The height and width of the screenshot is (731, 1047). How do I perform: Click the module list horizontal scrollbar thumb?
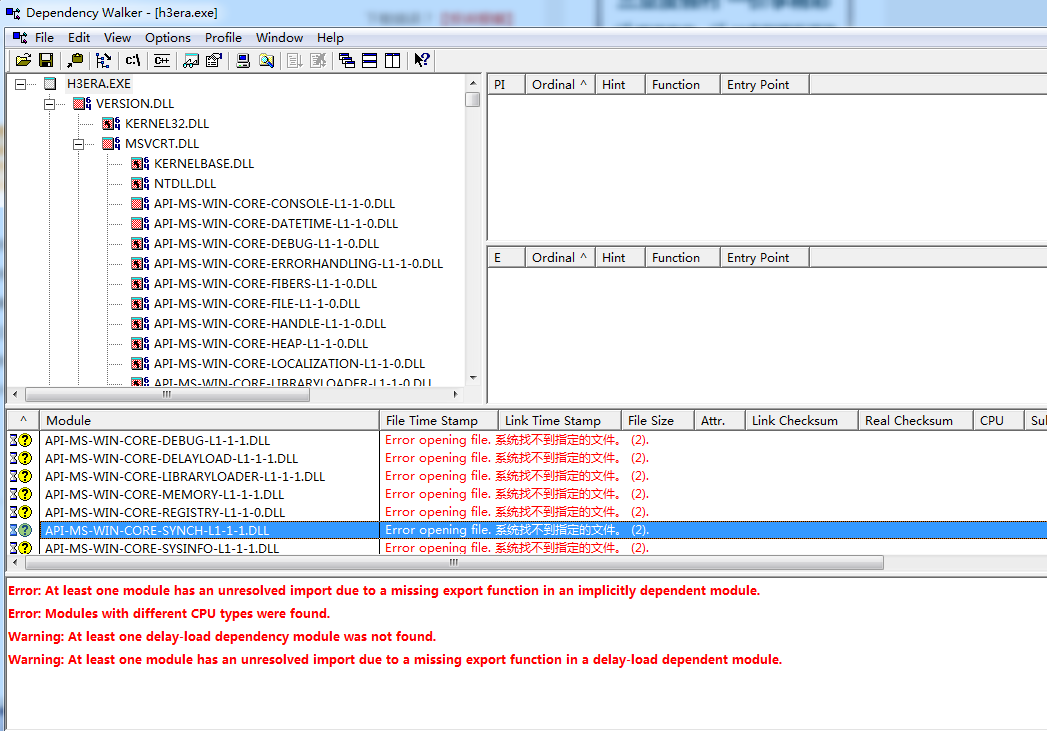pos(454,563)
